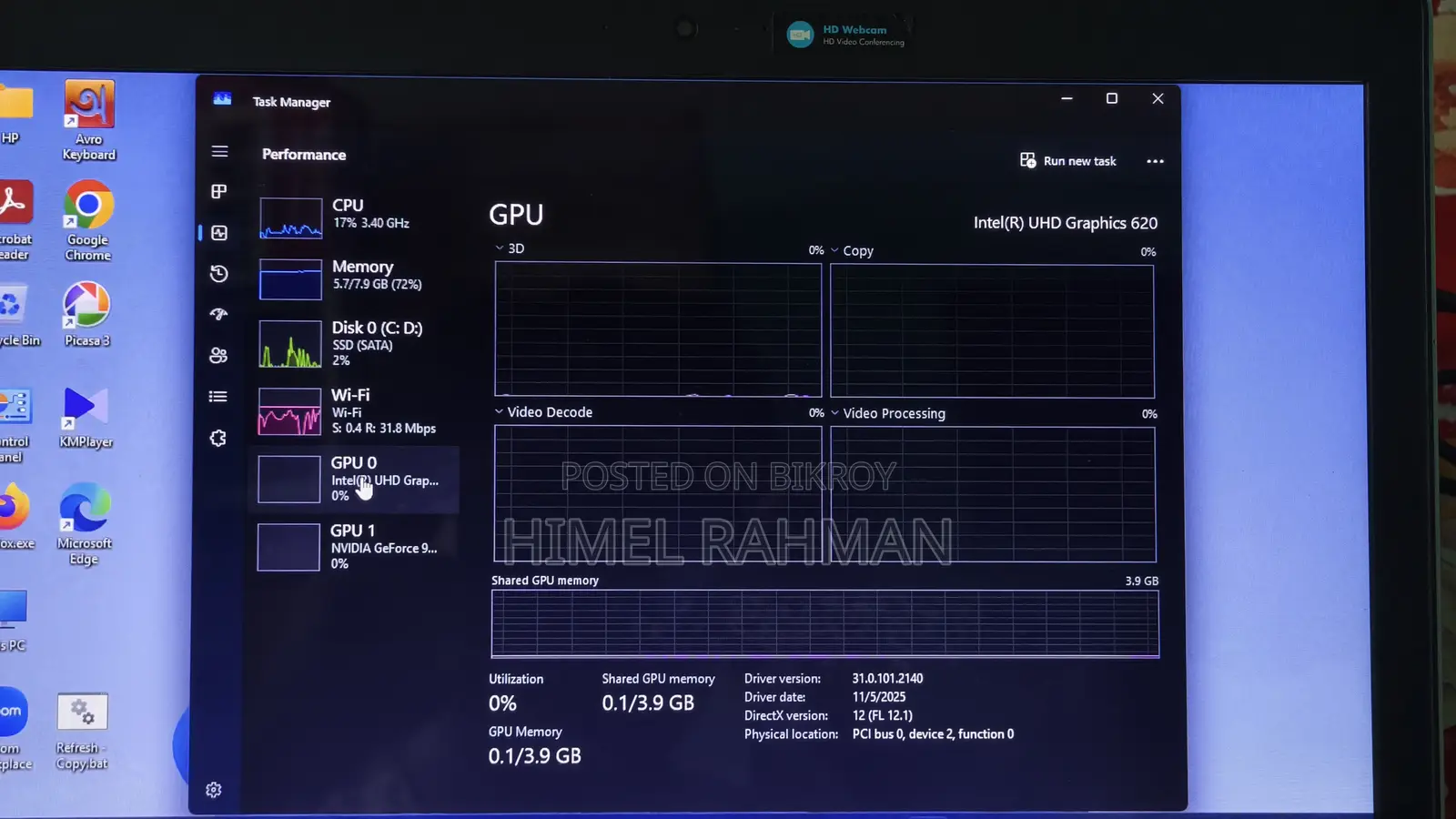Click the Acrobat Reader desktop icon
Image resolution: width=1456 pixels, height=819 pixels.
pos(15,221)
